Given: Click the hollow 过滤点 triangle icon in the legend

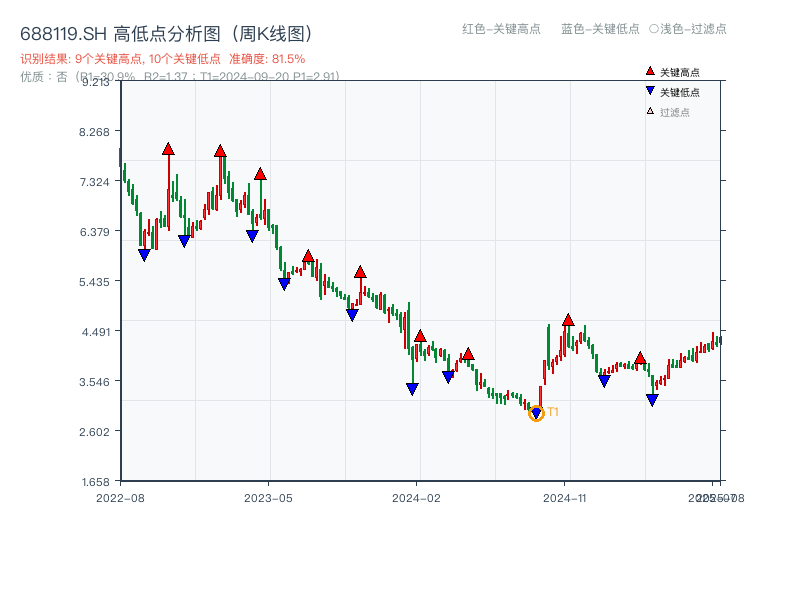Looking at the screenshot, I should pos(650,108).
